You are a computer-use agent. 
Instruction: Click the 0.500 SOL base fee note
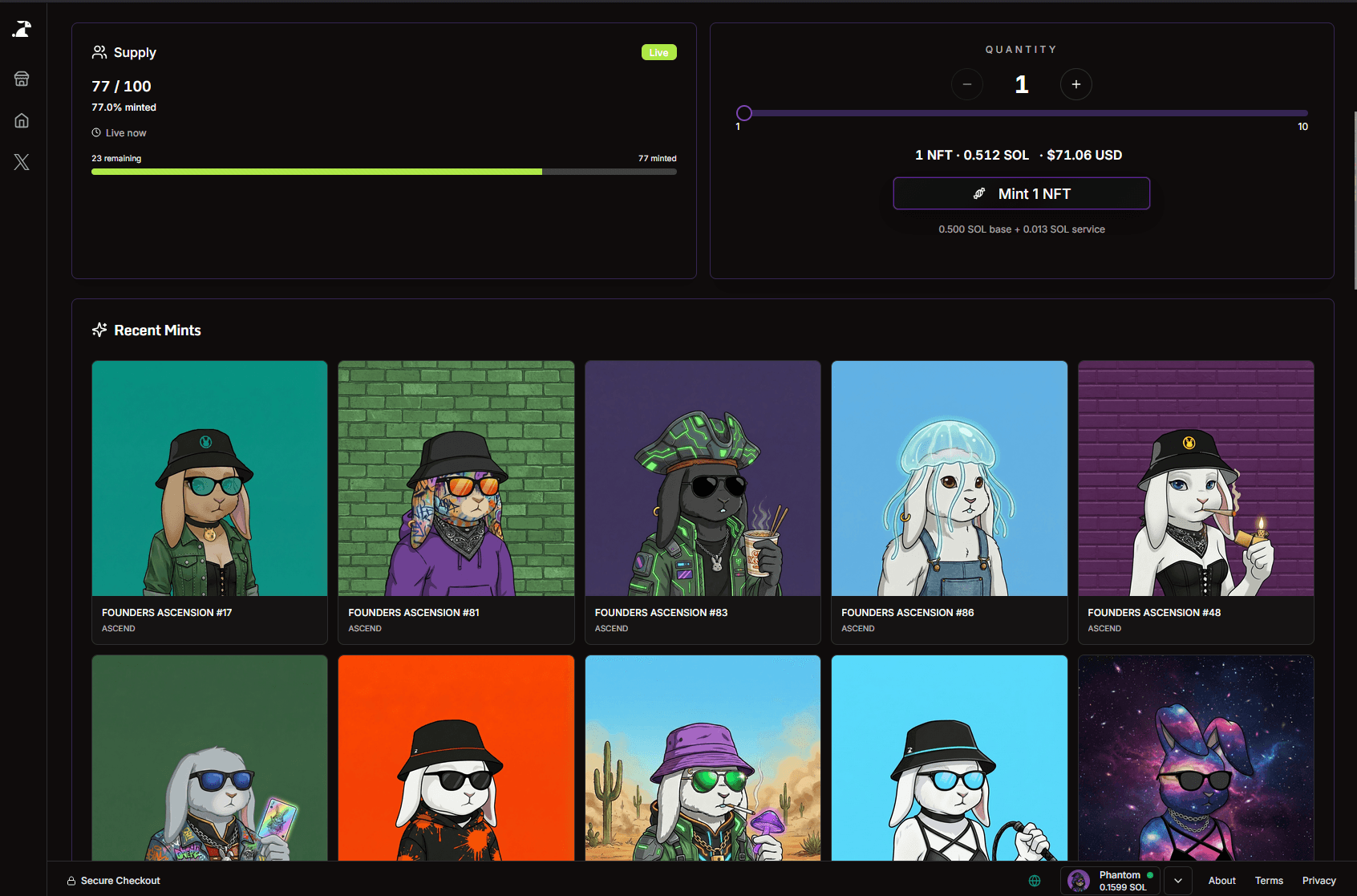(1022, 229)
